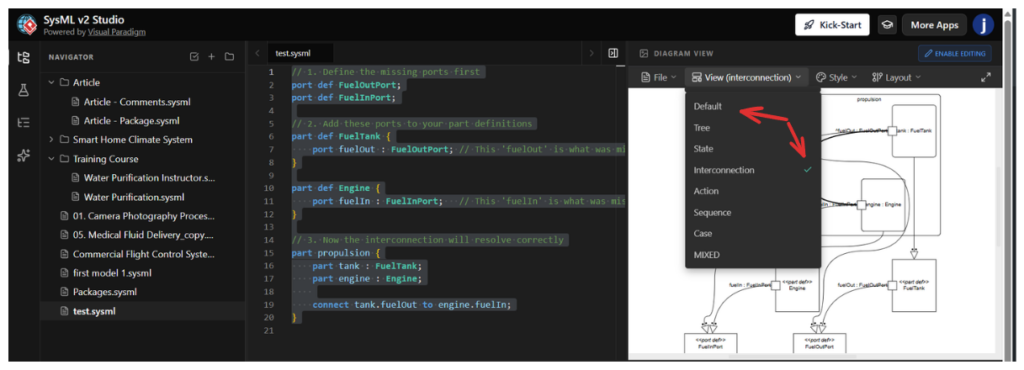Click the graduation cap tutorial icon
The width and height of the screenshot is (1024, 370).
pyautogui.click(x=886, y=25)
